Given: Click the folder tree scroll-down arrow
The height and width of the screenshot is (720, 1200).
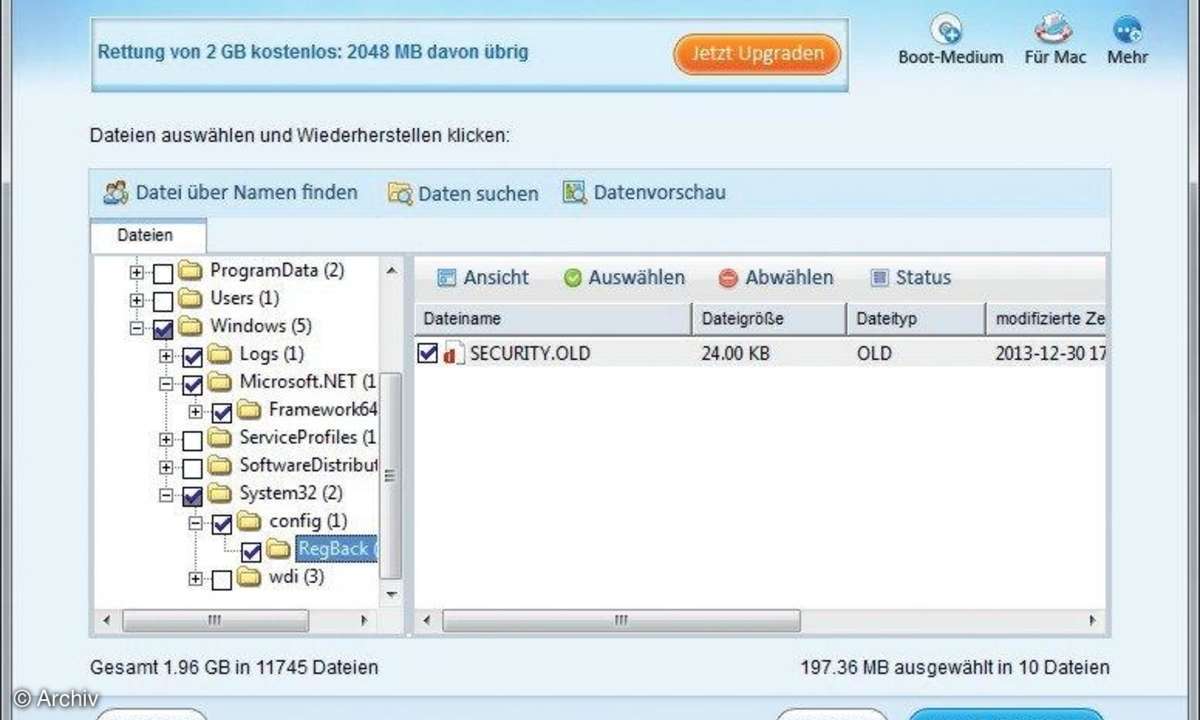Looking at the screenshot, I should 392,595.
